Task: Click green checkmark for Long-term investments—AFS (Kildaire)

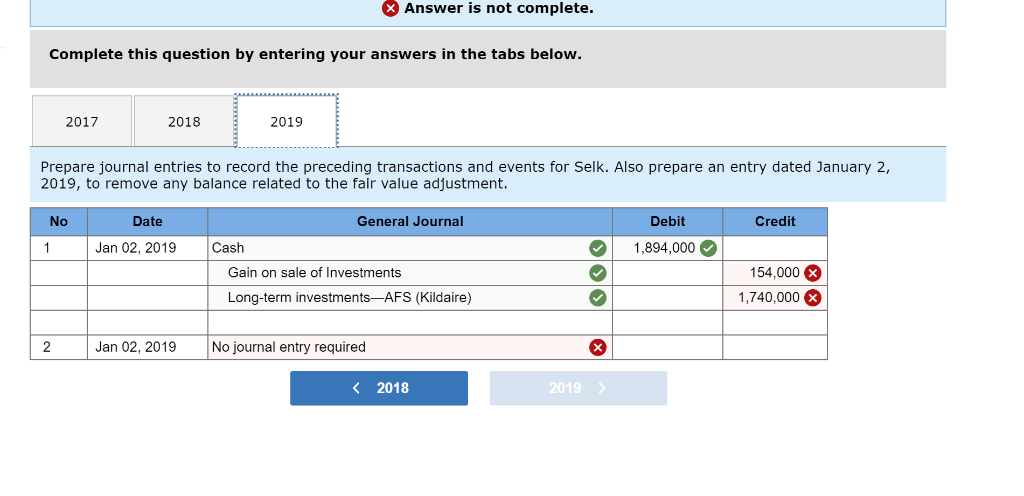Action: (598, 298)
